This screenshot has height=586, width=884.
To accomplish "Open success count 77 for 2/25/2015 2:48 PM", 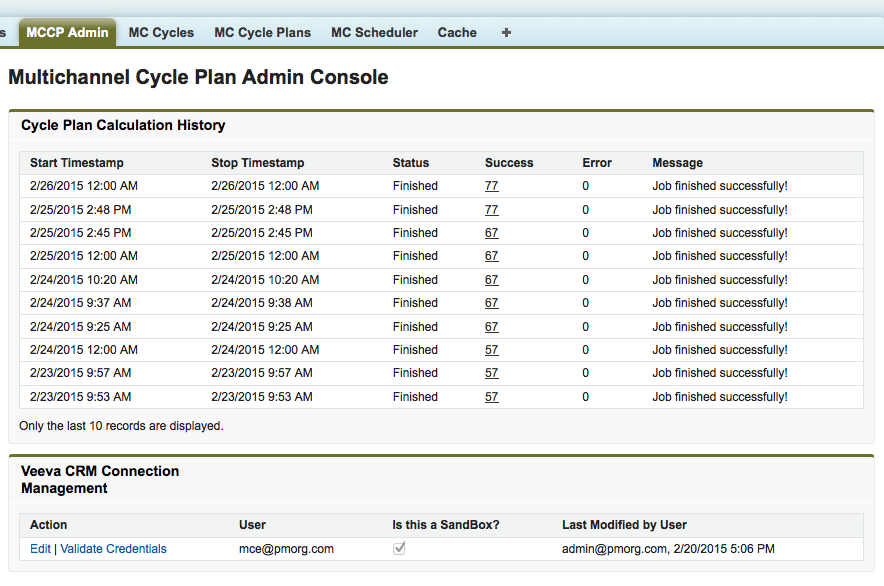I will pos(491,210).
